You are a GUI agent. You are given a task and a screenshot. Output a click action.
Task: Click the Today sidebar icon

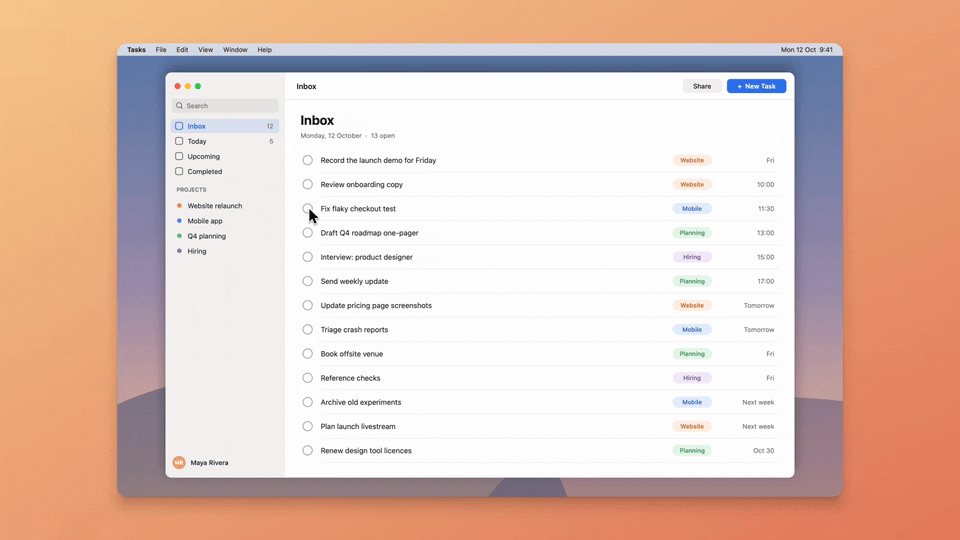[x=179, y=141]
